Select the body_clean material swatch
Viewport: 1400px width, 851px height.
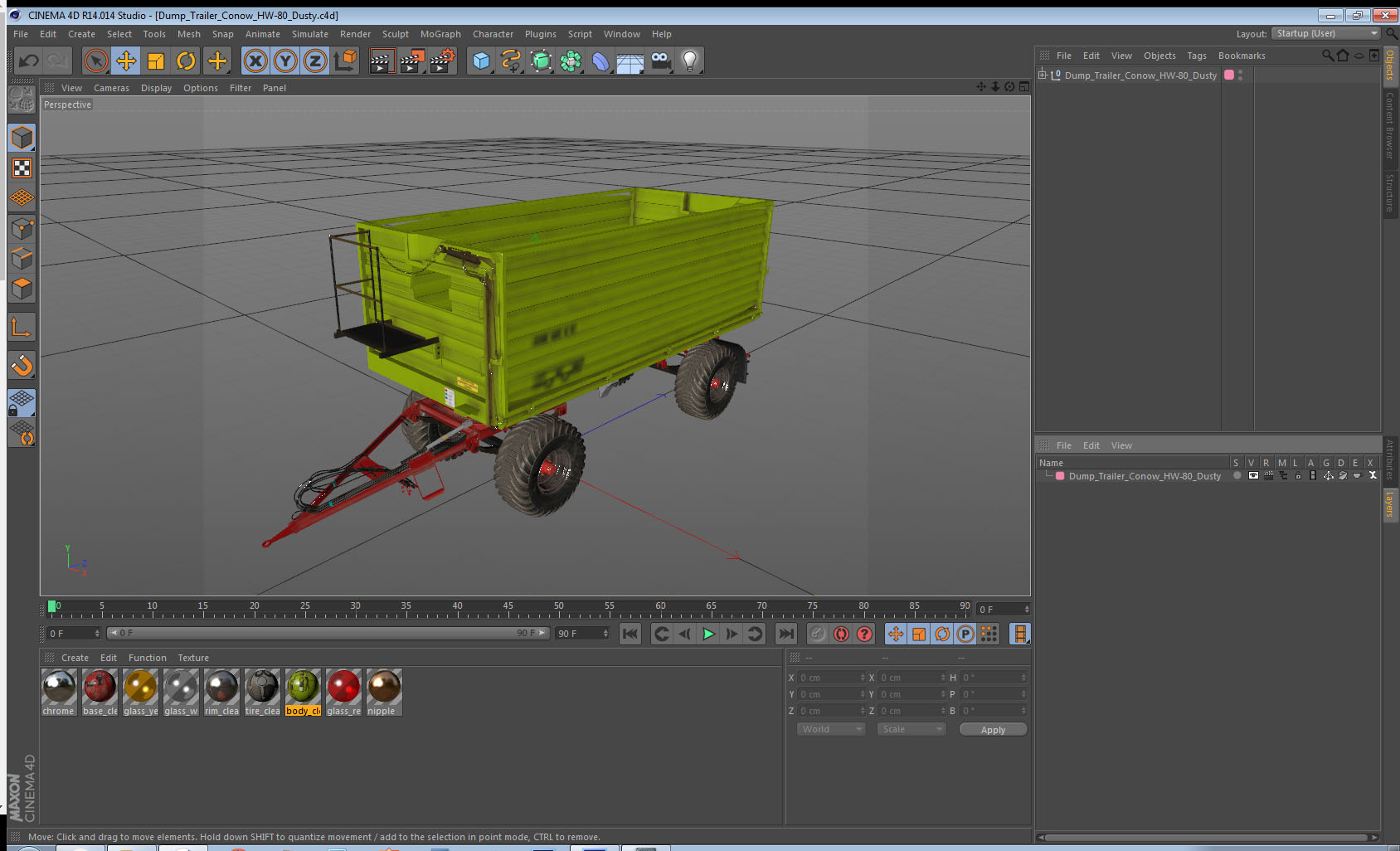(303, 692)
